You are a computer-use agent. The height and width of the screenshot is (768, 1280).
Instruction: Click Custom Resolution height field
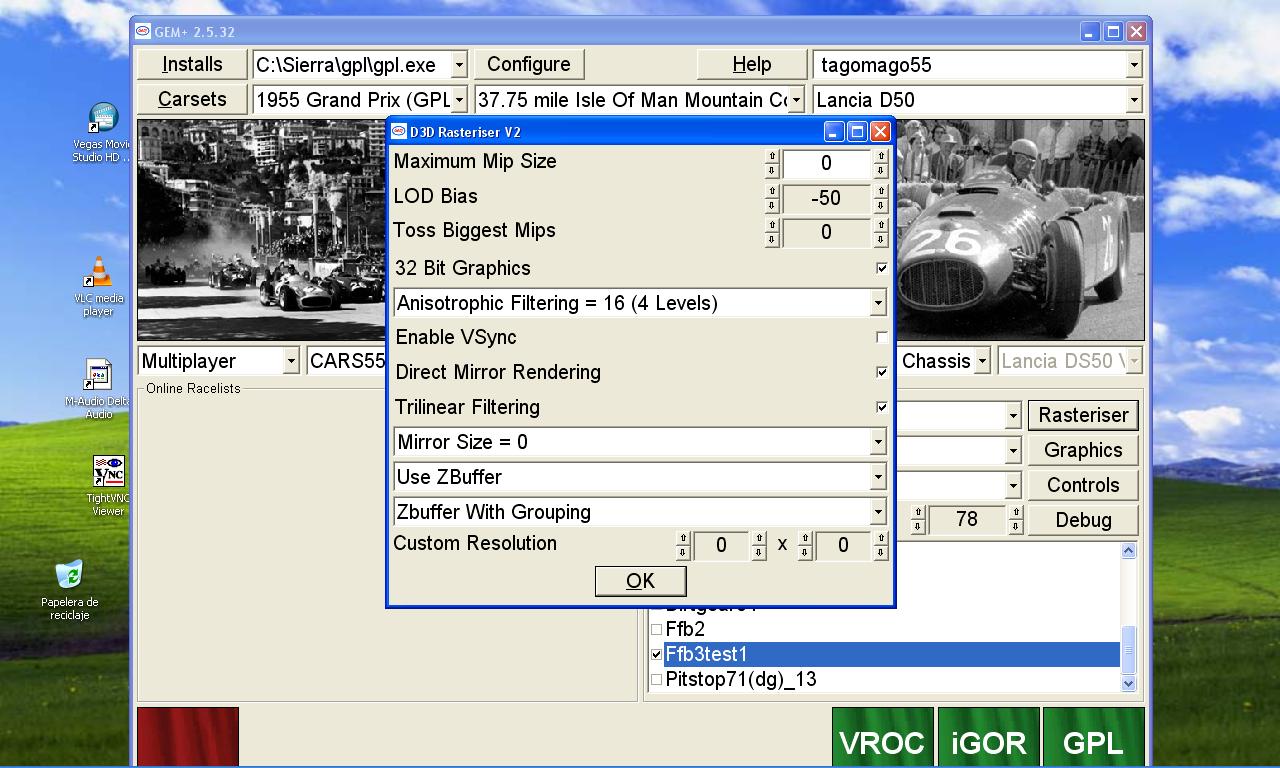click(x=843, y=545)
